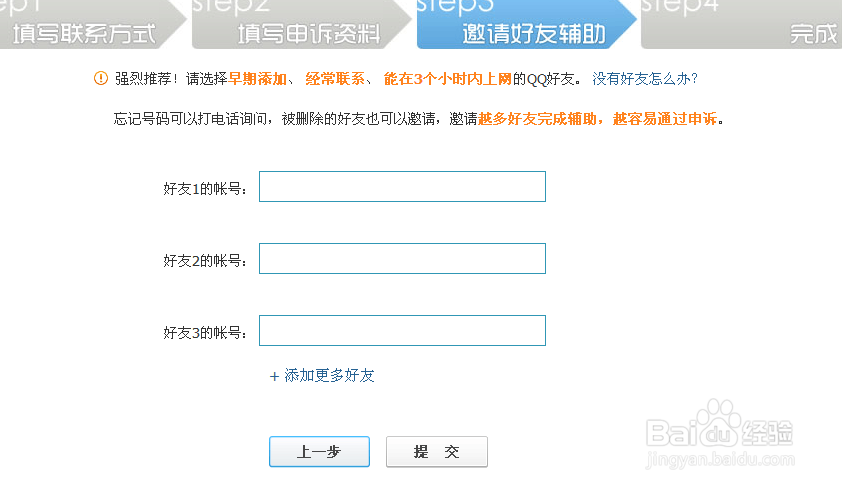842x489 pixels.
Task: Select the step1 填写联系方式 tab
Action: pos(85,25)
